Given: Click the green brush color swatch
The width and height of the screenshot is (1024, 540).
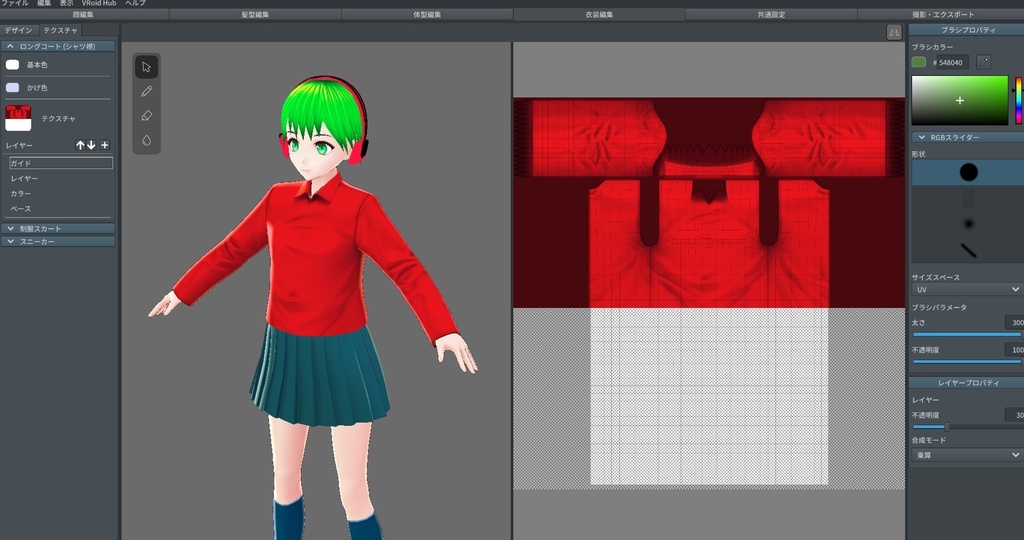Looking at the screenshot, I should tap(919, 62).
